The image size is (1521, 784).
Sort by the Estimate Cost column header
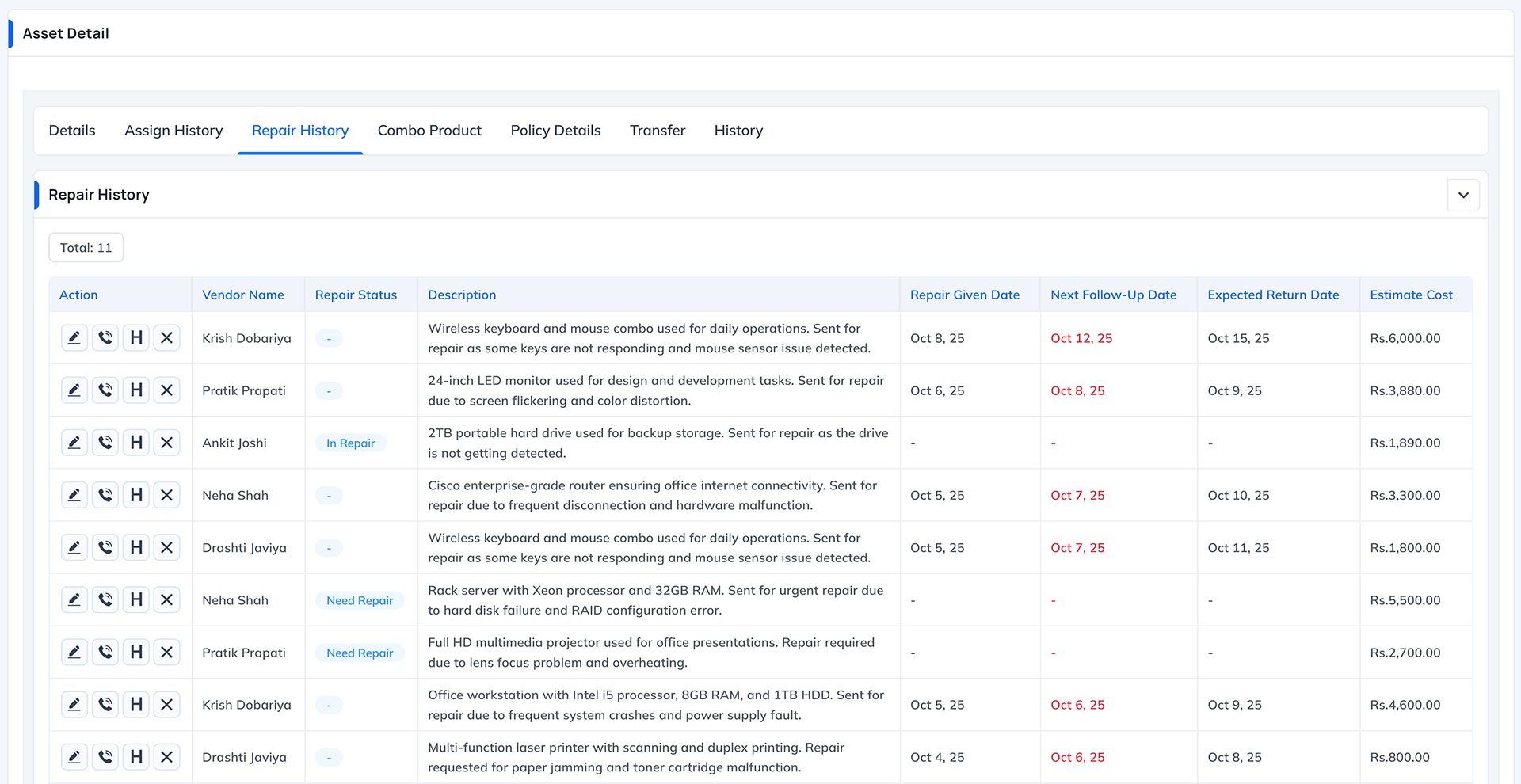(1411, 295)
